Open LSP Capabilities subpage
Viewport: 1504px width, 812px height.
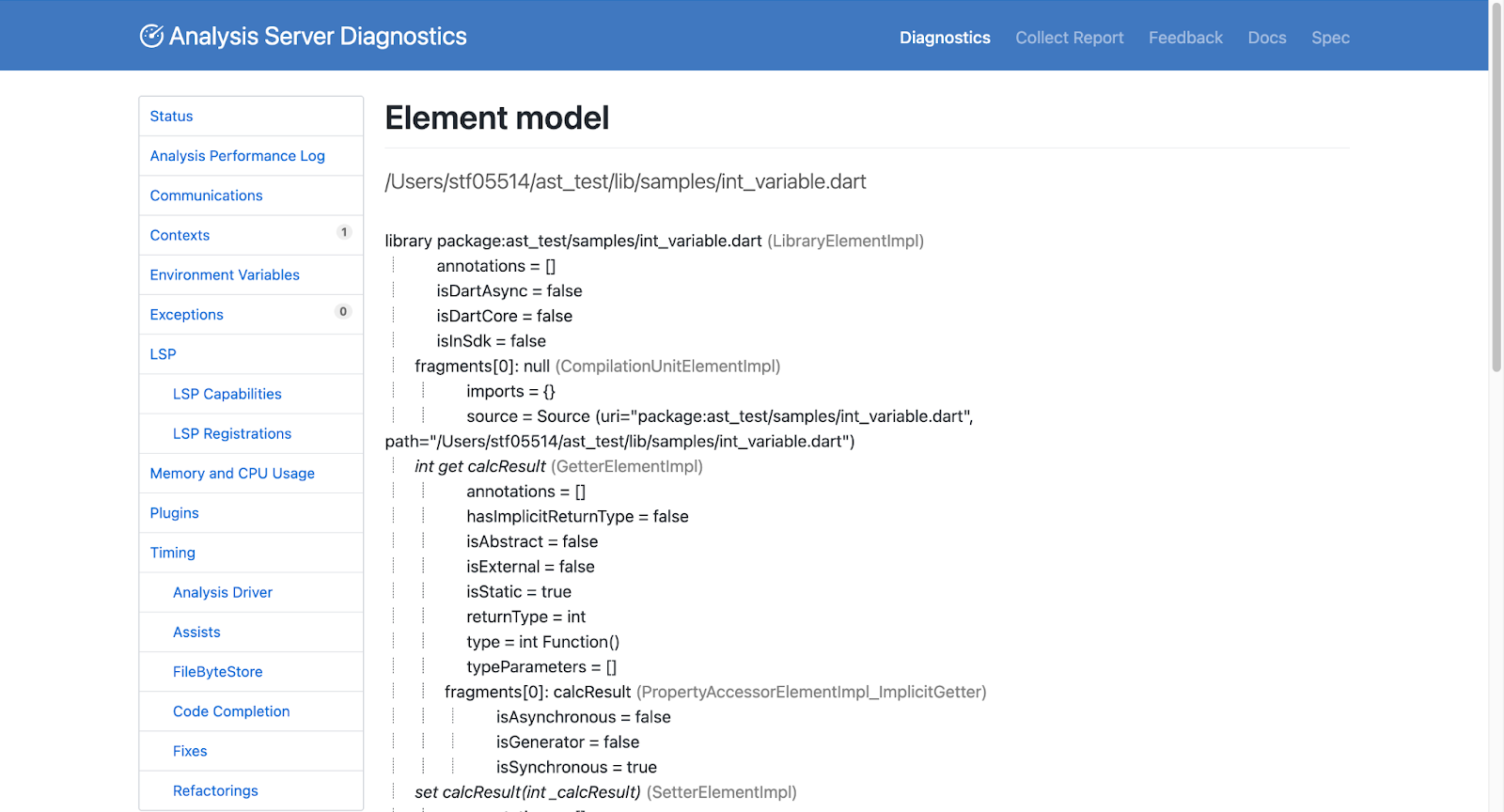click(x=227, y=394)
